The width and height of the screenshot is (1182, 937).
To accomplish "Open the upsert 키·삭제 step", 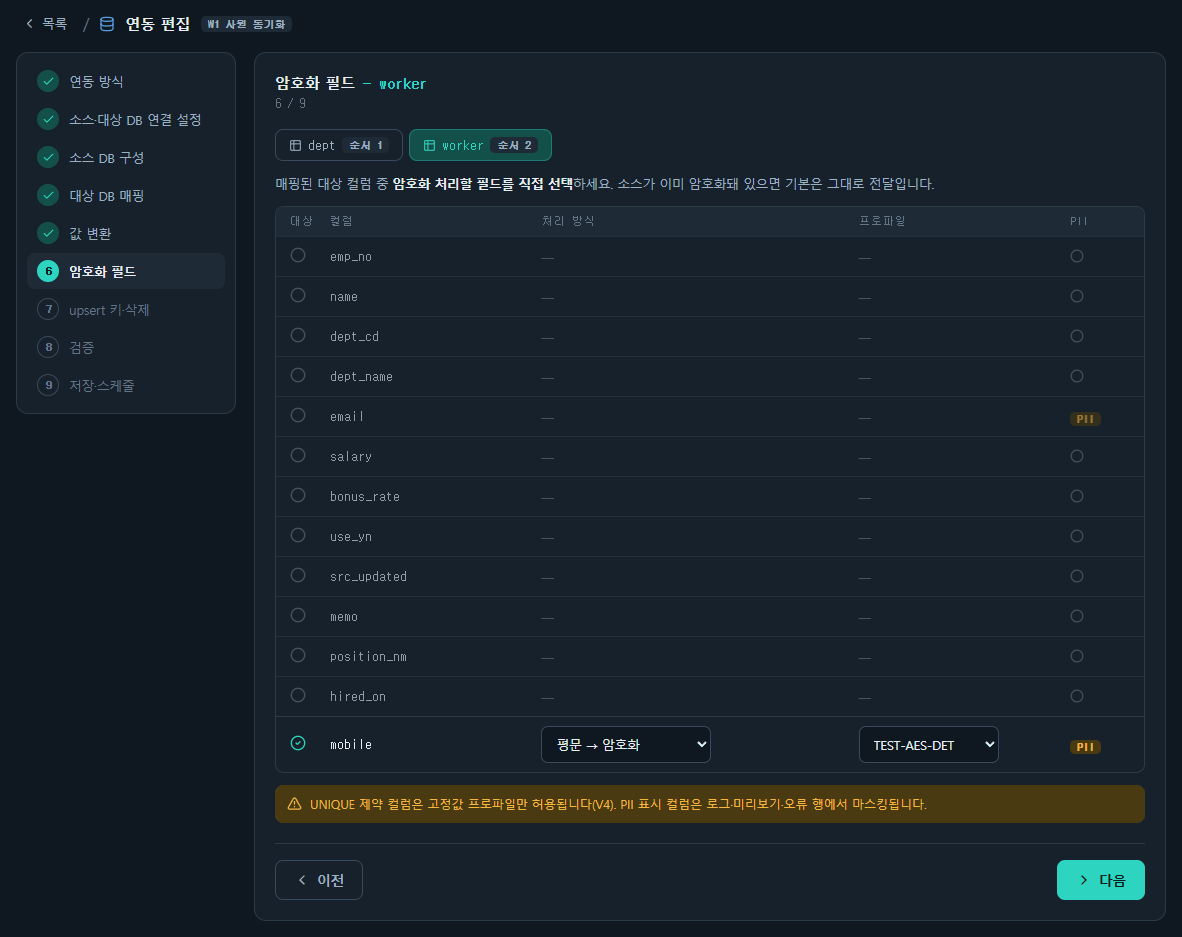I will coord(126,309).
